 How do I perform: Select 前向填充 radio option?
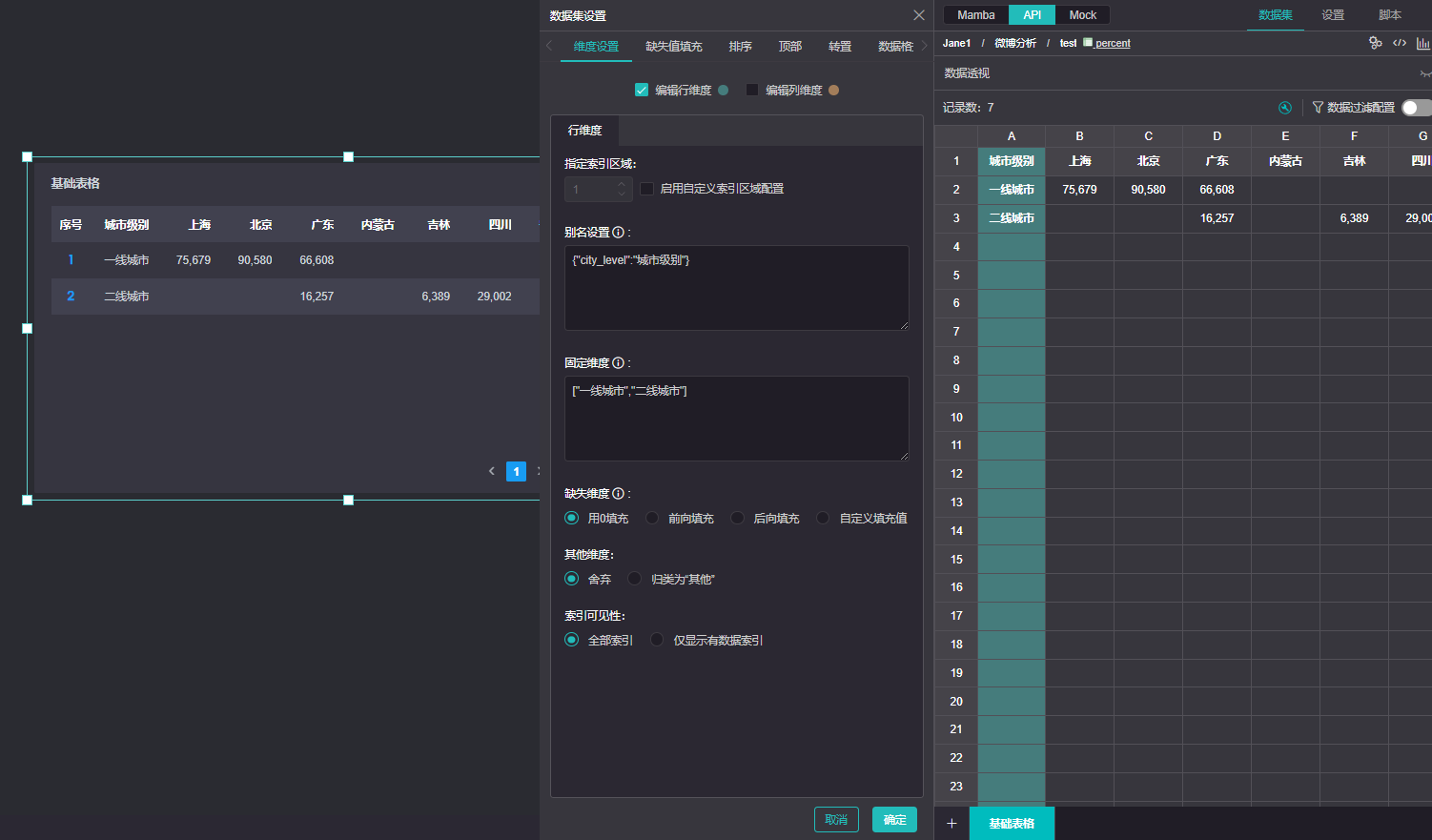pos(652,518)
